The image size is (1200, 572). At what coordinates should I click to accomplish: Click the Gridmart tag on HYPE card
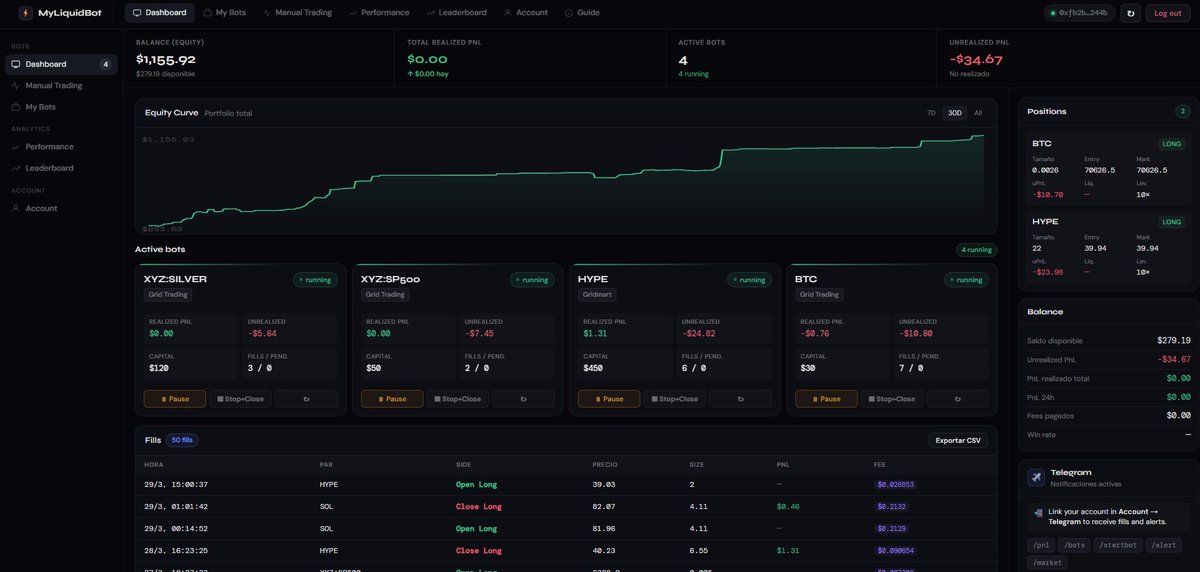coord(597,295)
